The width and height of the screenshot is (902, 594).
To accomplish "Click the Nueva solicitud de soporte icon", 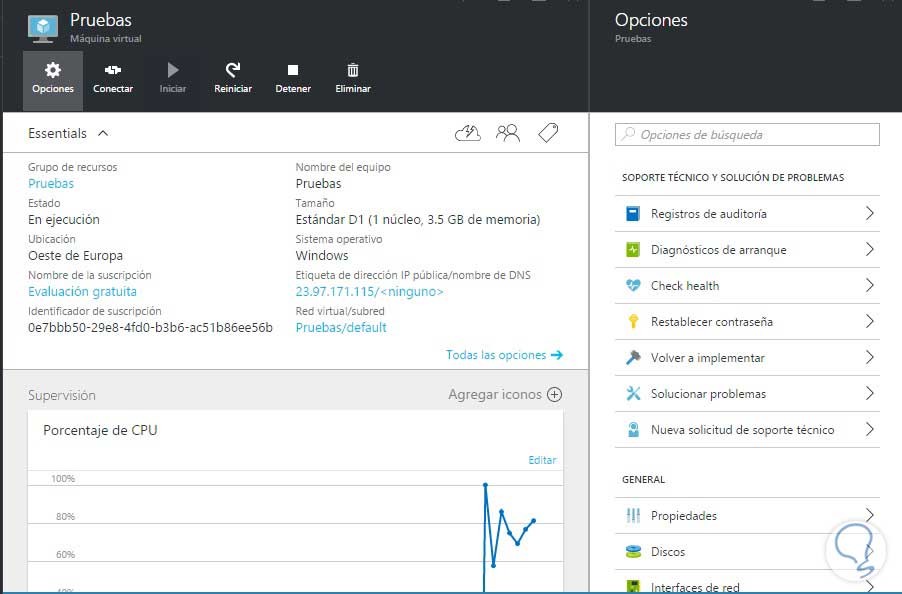I will tap(633, 430).
